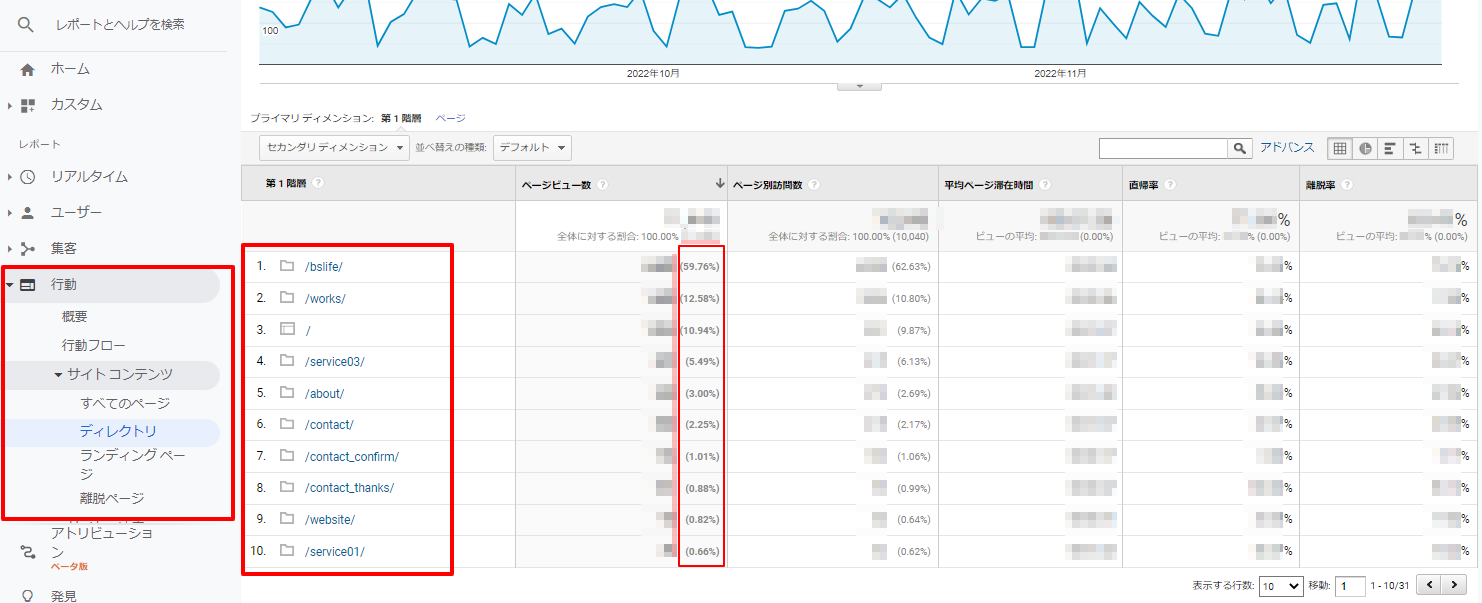The height and width of the screenshot is (603, 1482).
Task: Open the /contact_thanks/ directory link
Action: coord(349,488)
